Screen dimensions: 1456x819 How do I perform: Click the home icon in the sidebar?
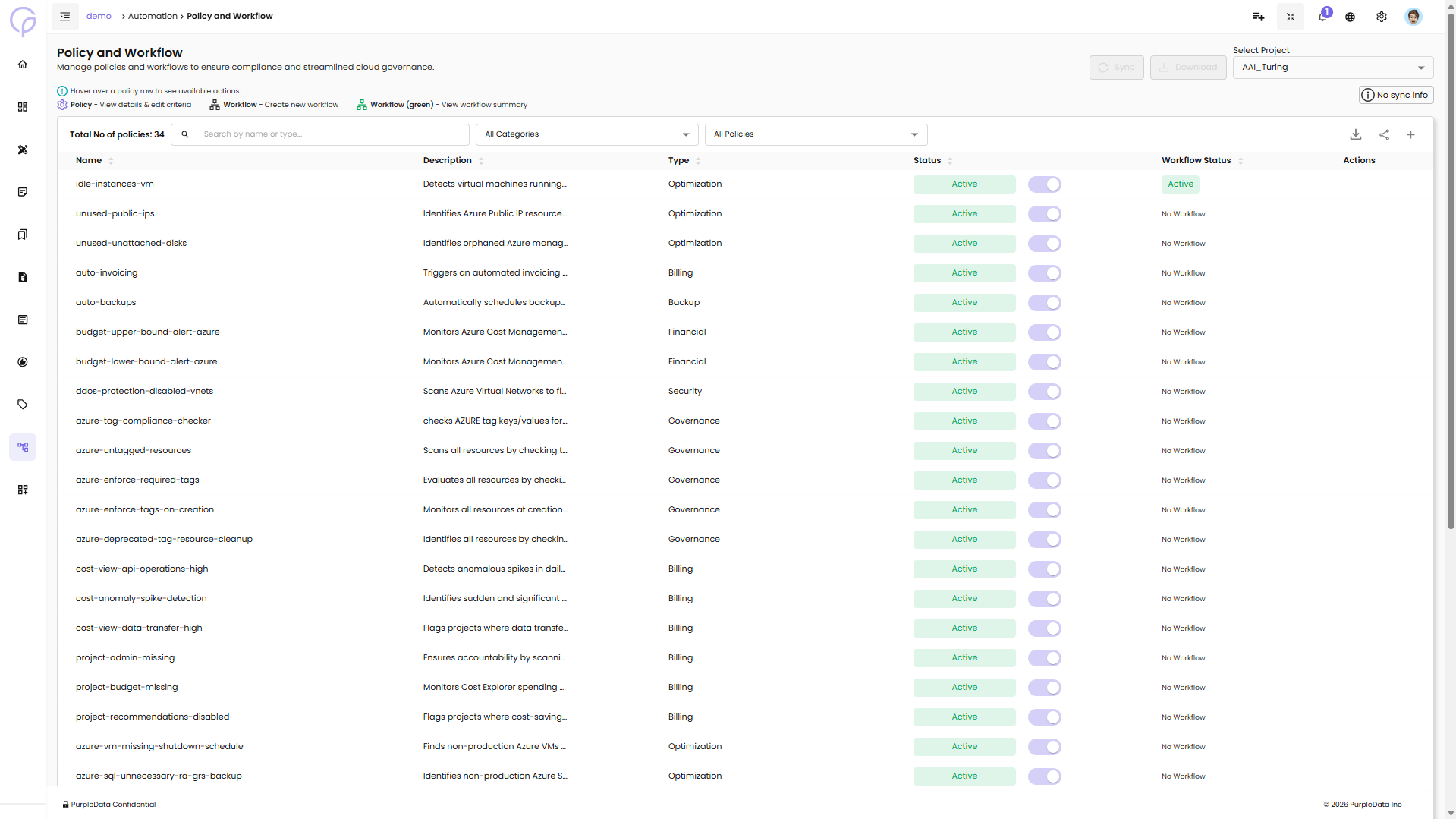coord(23,65)
